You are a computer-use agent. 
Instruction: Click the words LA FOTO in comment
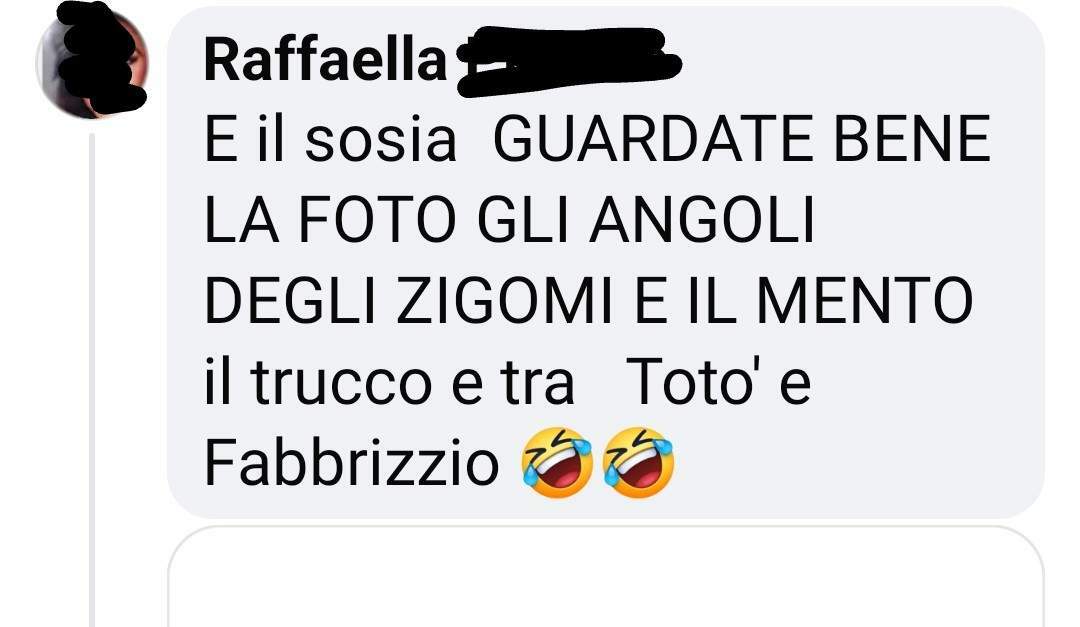click(x=331, y=220)
